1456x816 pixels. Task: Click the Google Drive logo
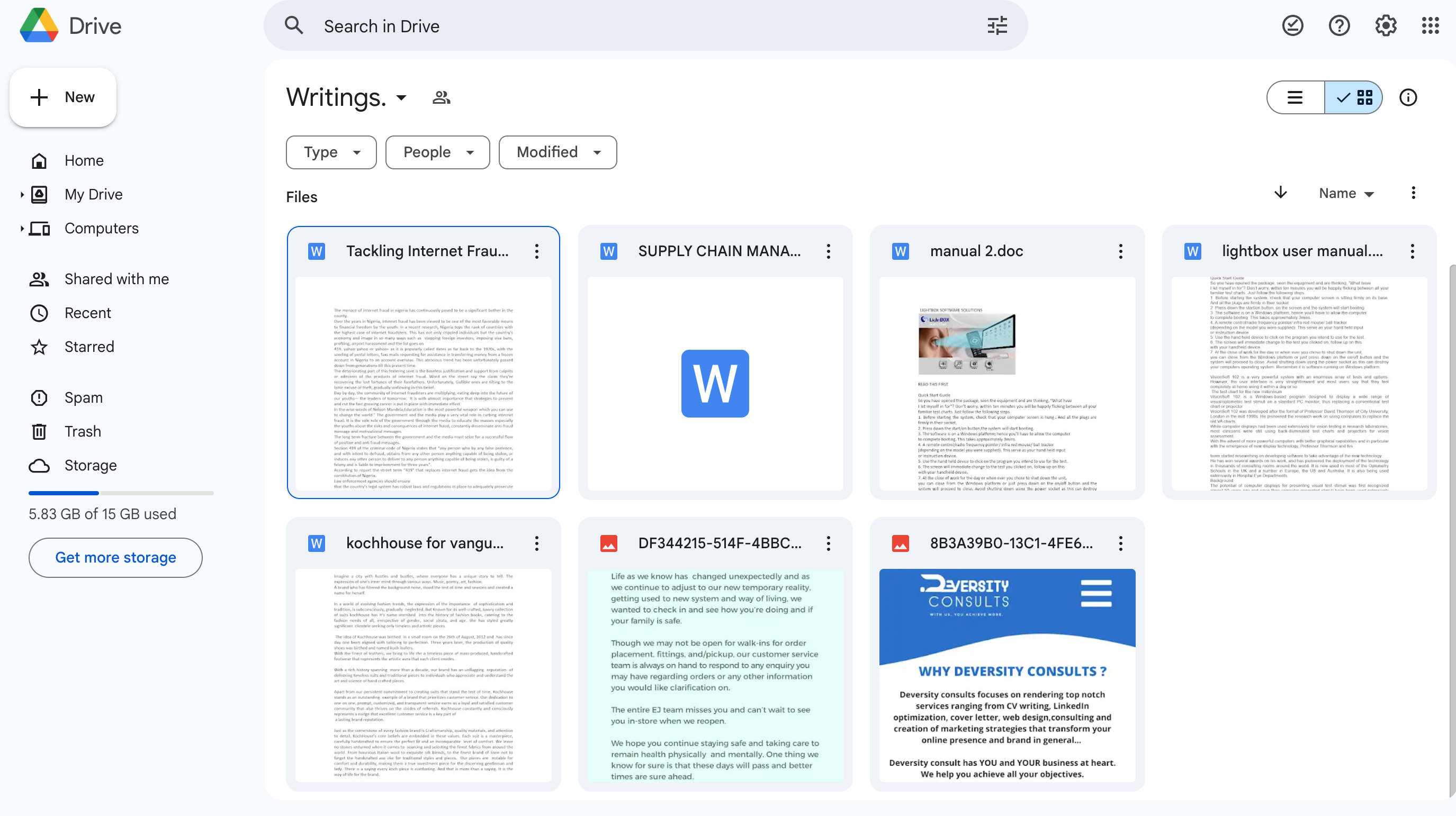pyautogui.click(x=39, y=25)
